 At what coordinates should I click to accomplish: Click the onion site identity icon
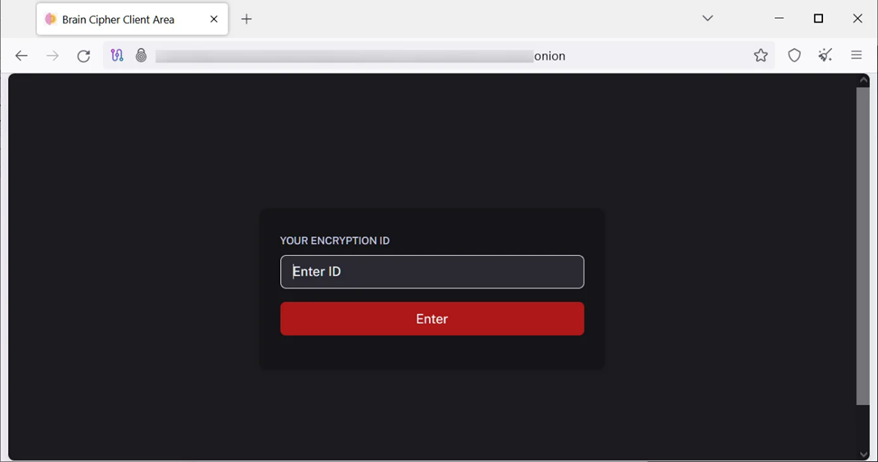141,56
